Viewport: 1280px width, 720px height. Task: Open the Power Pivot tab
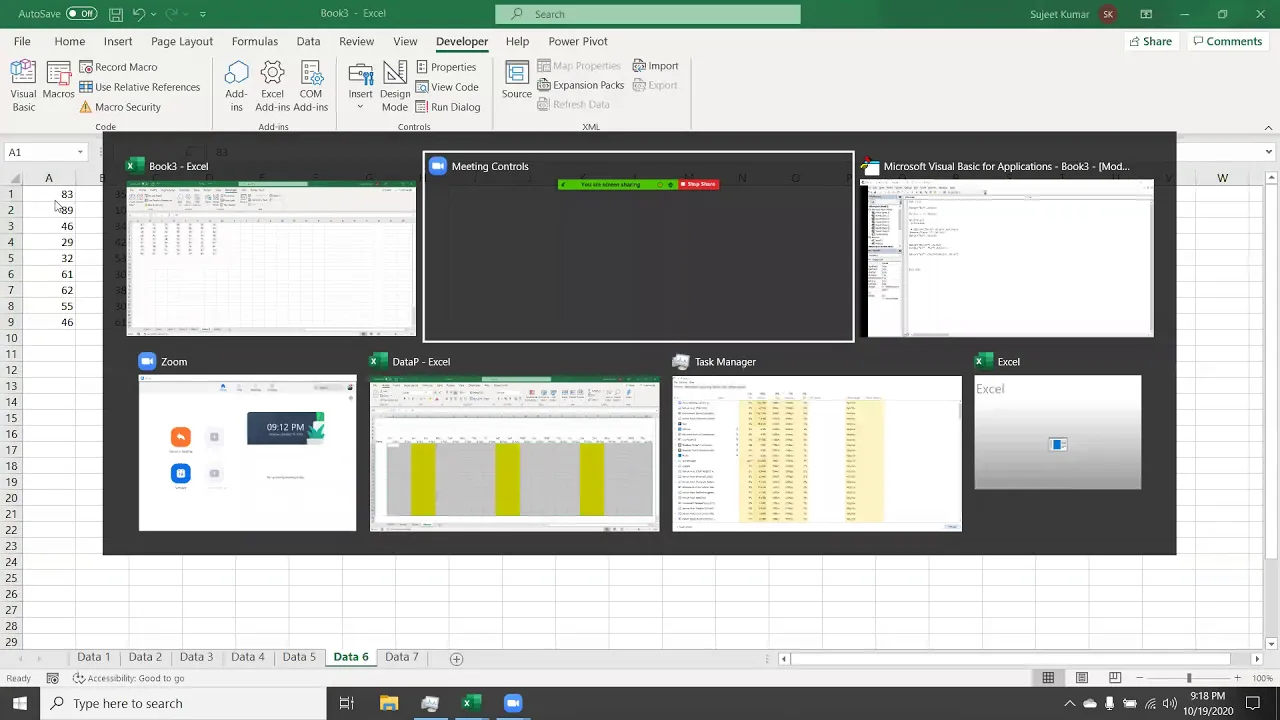(x=578, y=41)
